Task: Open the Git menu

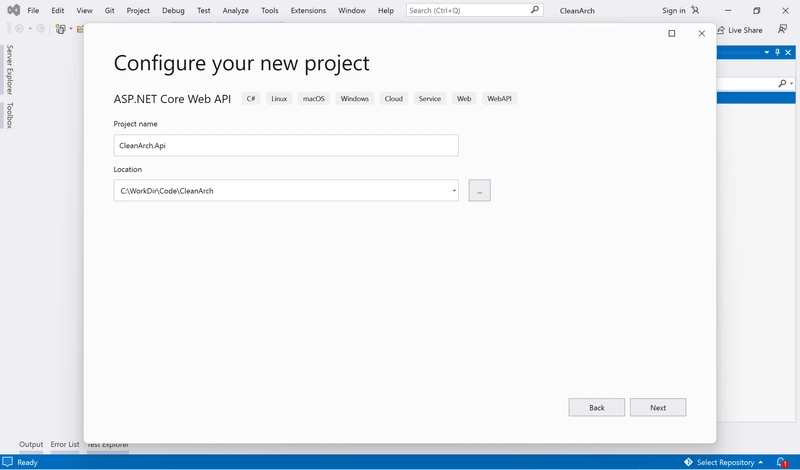Action: 110,10
